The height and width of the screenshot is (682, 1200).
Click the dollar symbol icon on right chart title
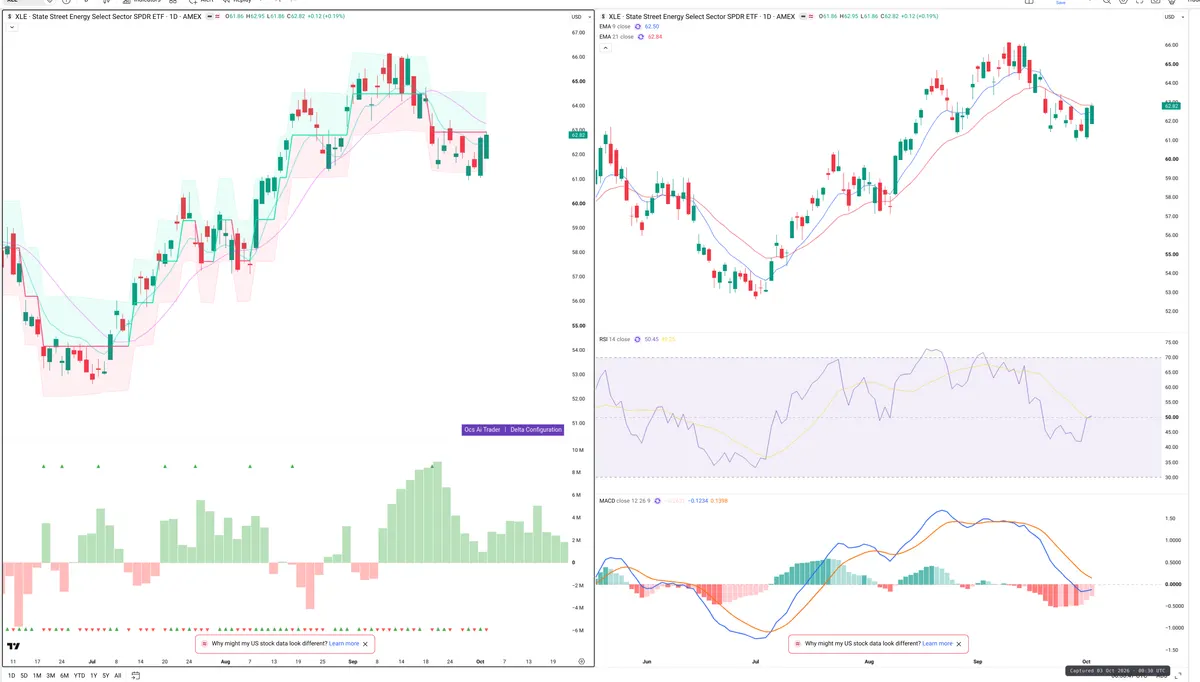click(604, 17)
